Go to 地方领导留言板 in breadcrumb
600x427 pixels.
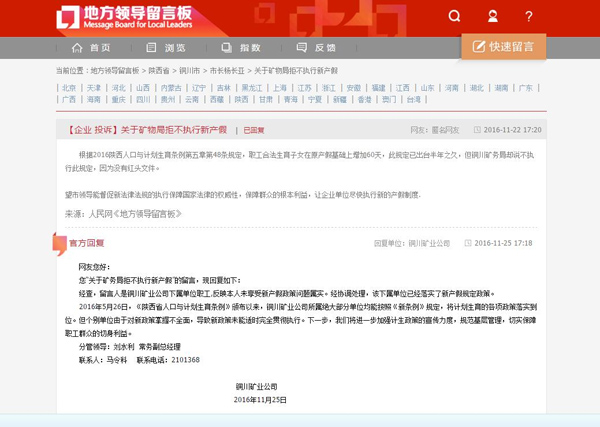pyautogui.click(x=115, y=71)
